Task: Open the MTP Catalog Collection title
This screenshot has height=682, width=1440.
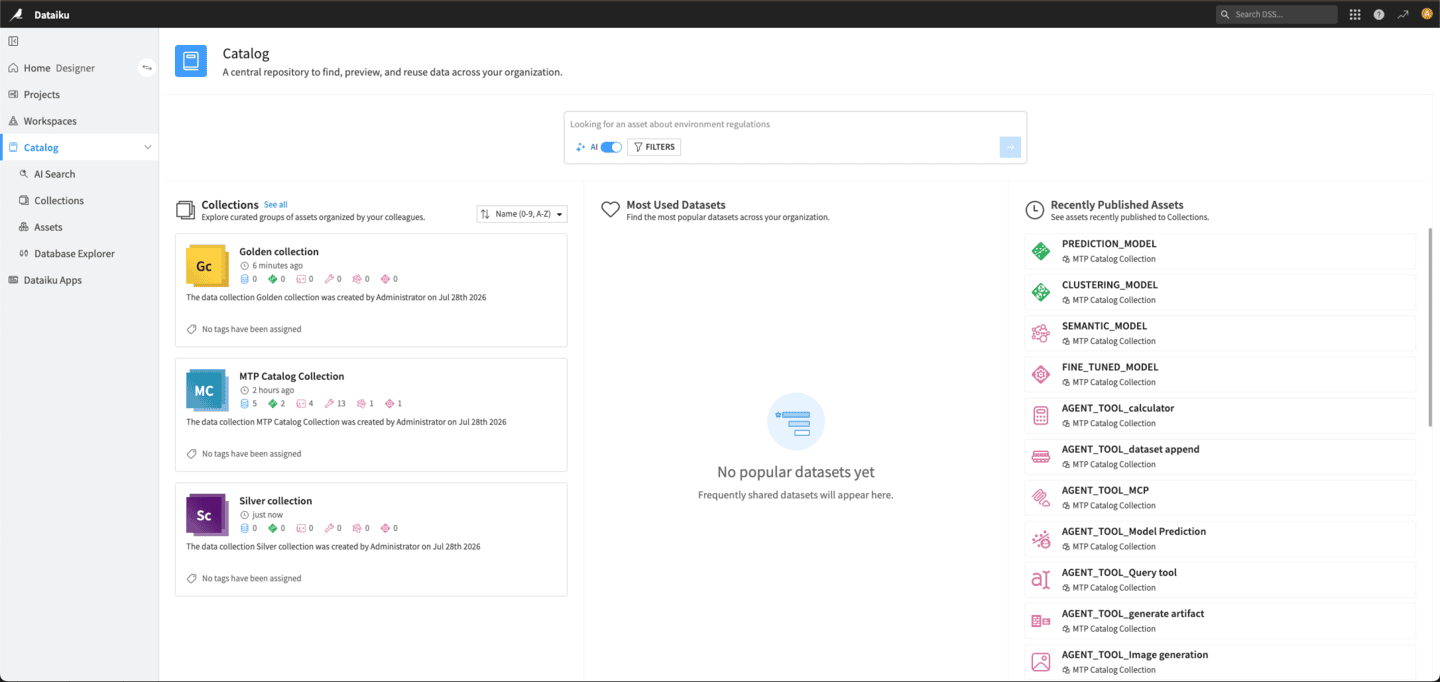Action: pos(292,377)
